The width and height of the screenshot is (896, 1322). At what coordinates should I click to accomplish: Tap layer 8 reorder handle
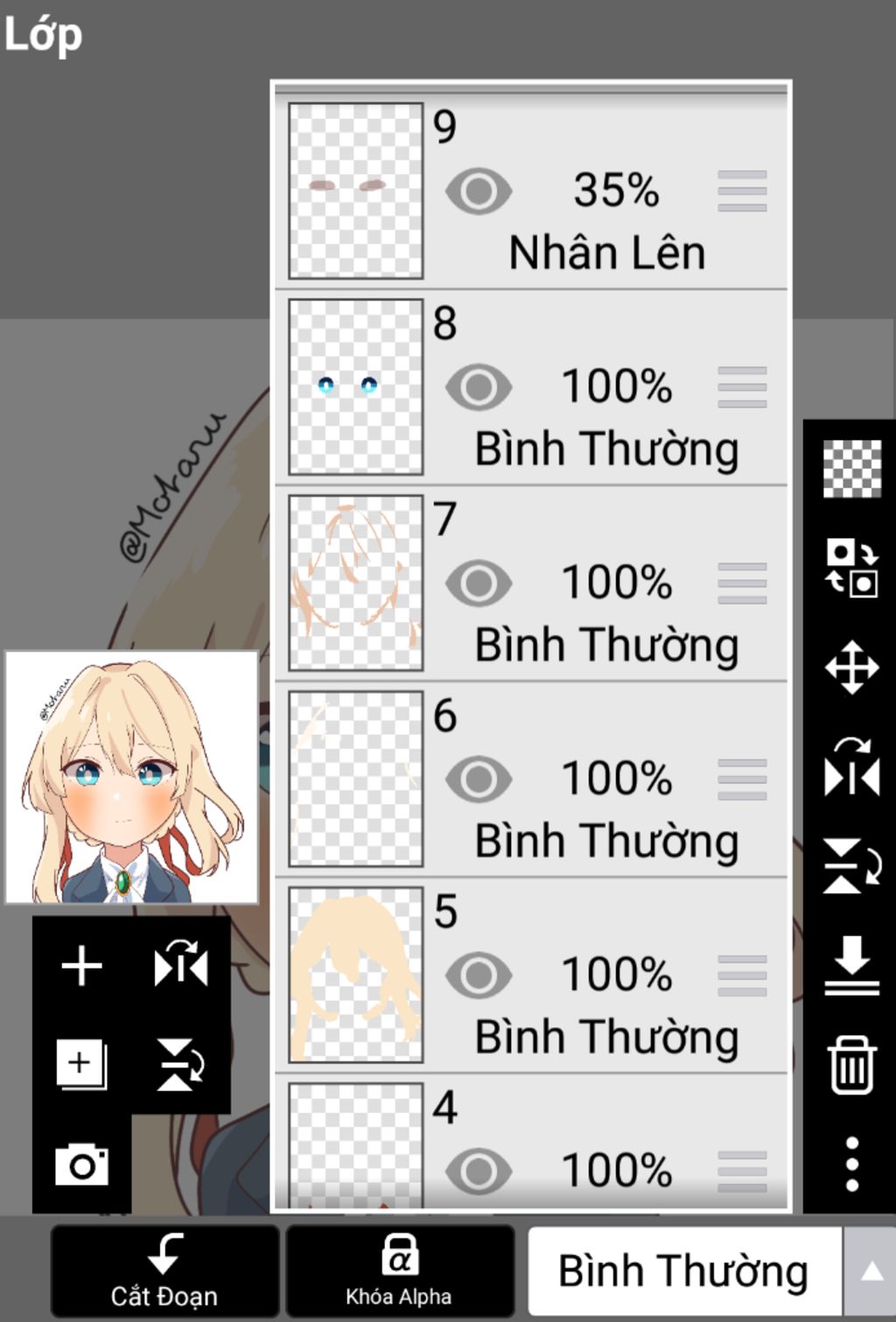742,387
